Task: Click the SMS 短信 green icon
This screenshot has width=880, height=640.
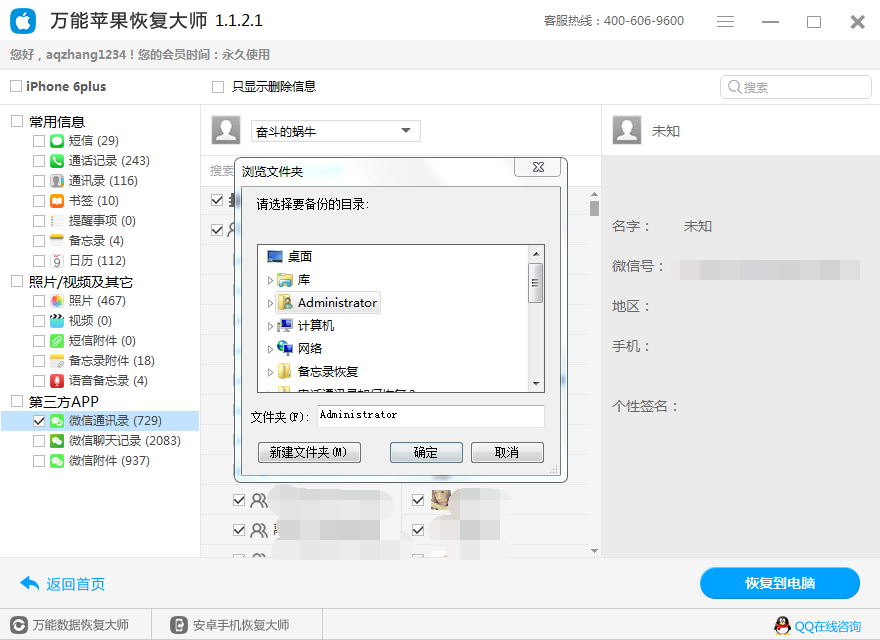Action: [x=57, y=141]
